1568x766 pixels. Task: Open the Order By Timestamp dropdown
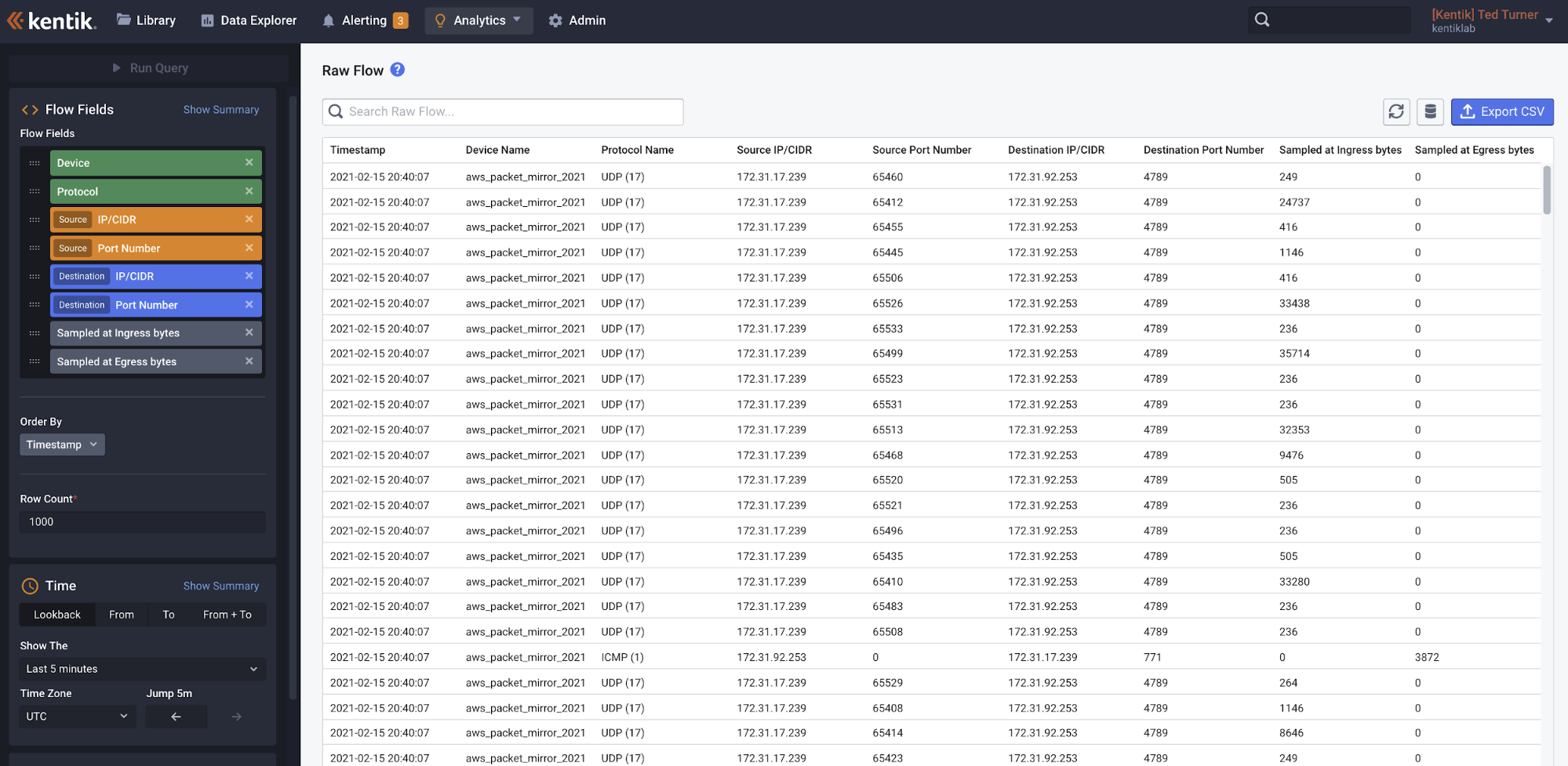pos(62,445)
